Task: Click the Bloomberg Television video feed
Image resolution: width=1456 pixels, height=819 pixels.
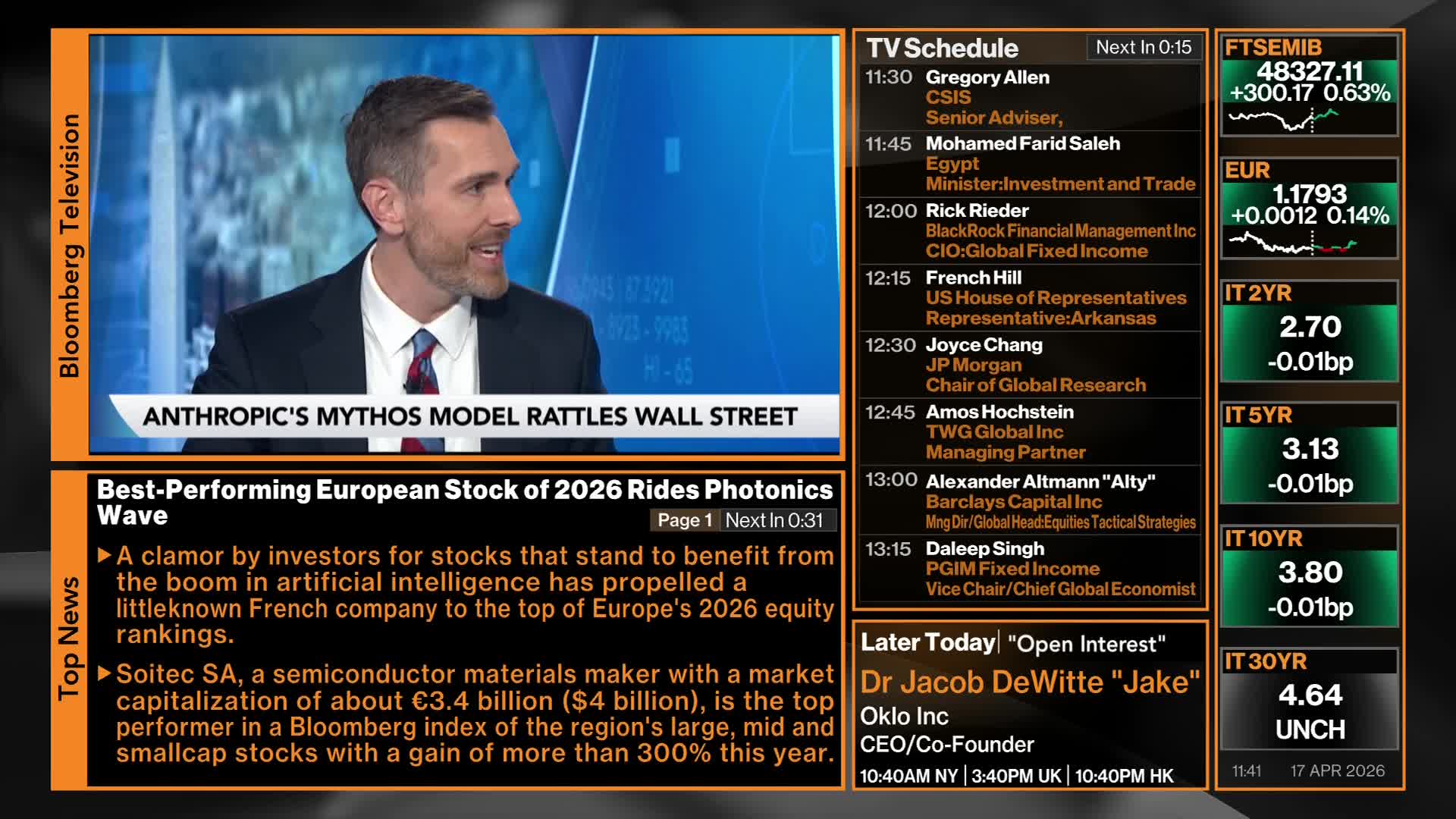Action: [464, 244]
